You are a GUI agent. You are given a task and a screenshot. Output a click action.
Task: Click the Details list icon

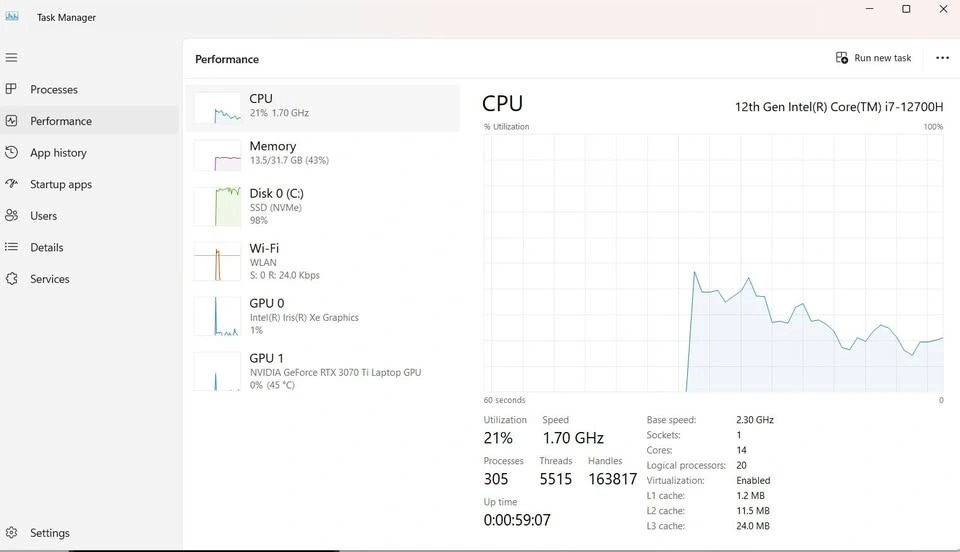(x=12, y=247)
